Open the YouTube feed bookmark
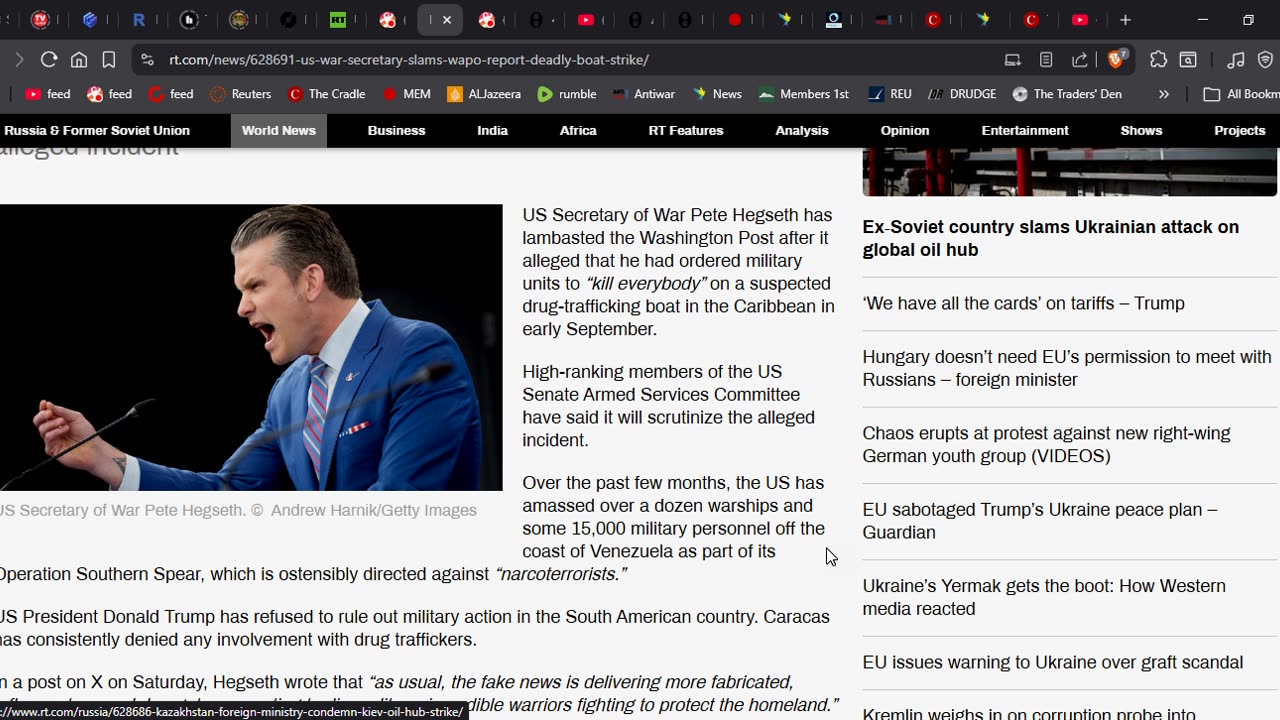The image size is (1280, 720). point(48,94)
